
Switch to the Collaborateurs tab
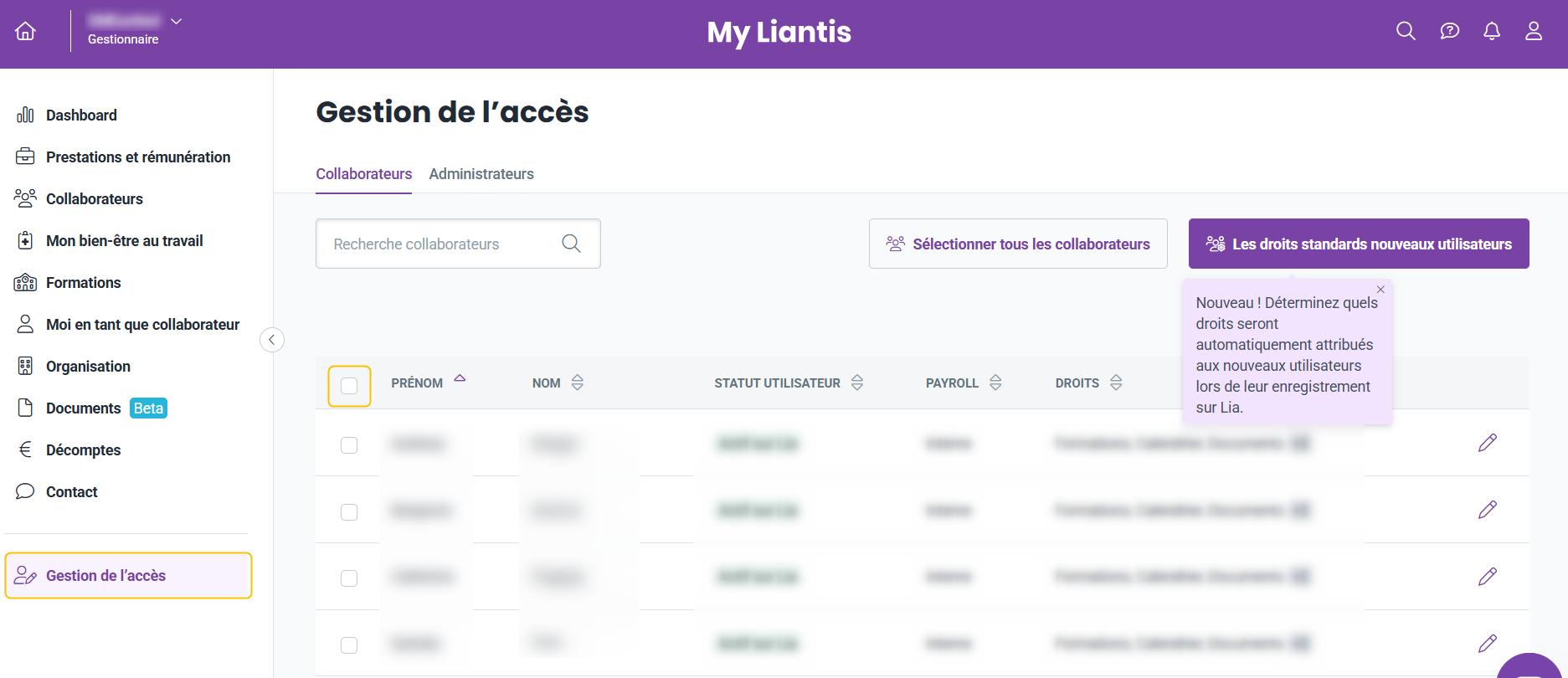(363, 174)
